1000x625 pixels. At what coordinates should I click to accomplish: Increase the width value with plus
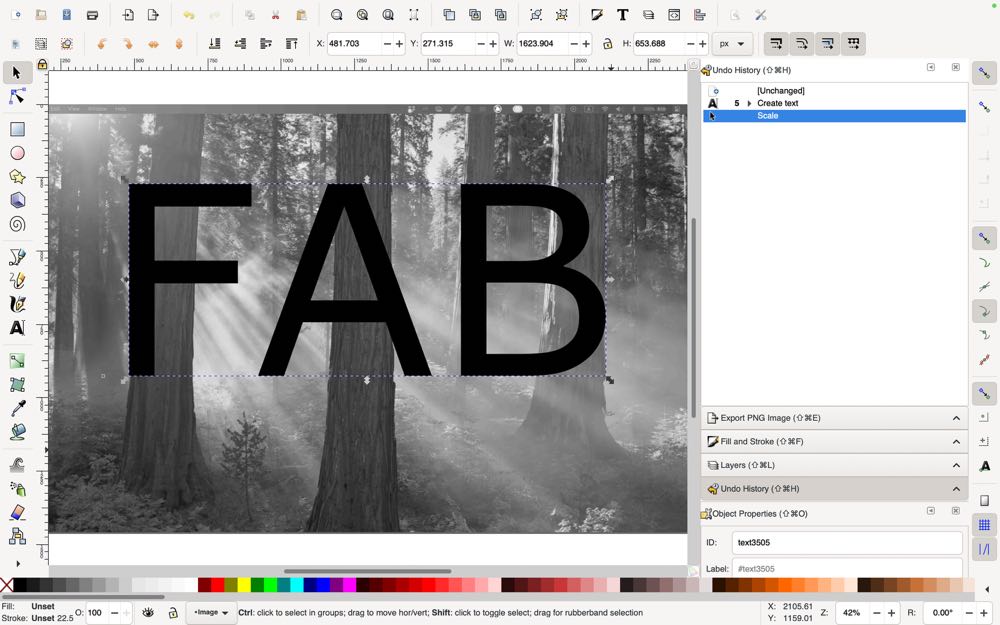pos(586,43)
